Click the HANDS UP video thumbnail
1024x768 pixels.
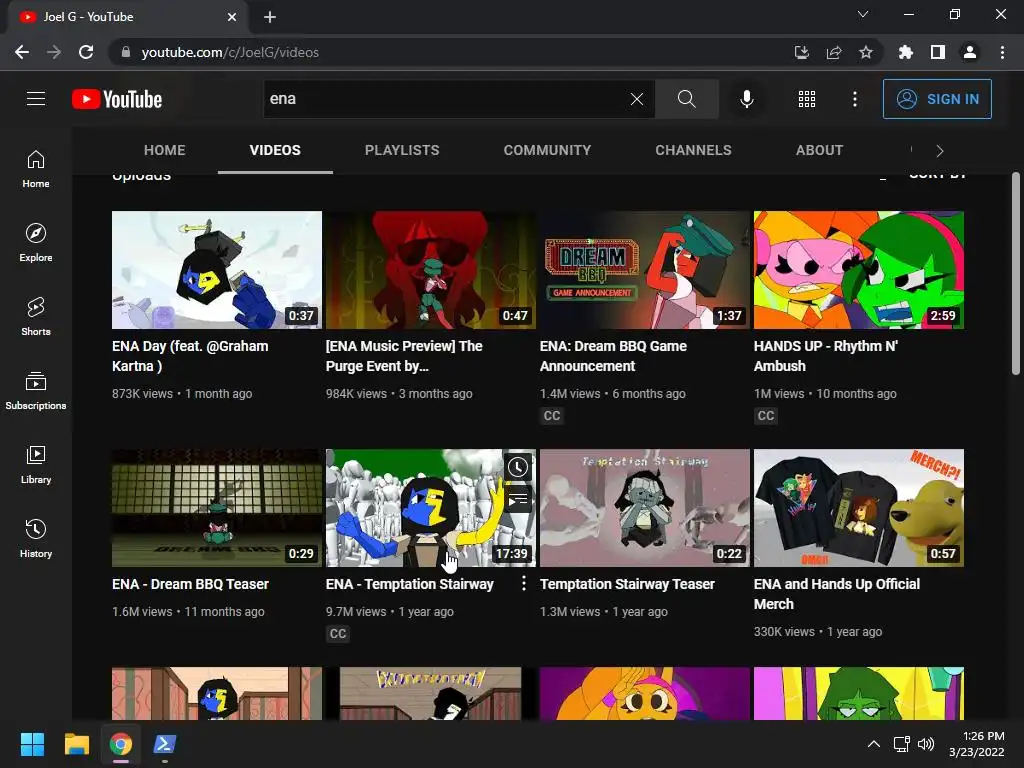(859, 270)
